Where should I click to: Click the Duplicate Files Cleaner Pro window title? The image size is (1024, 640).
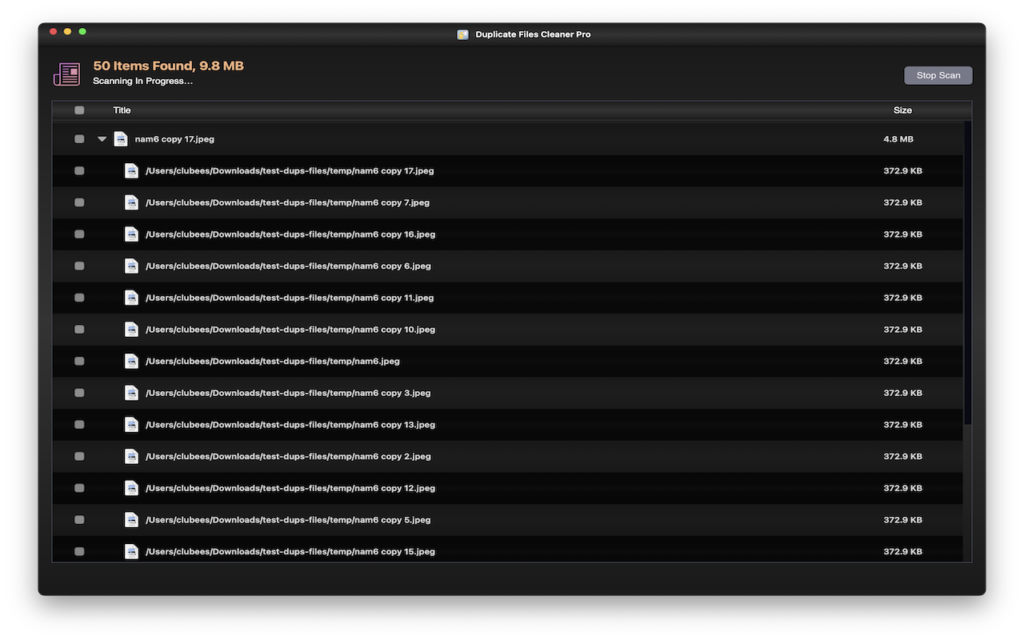533,35
